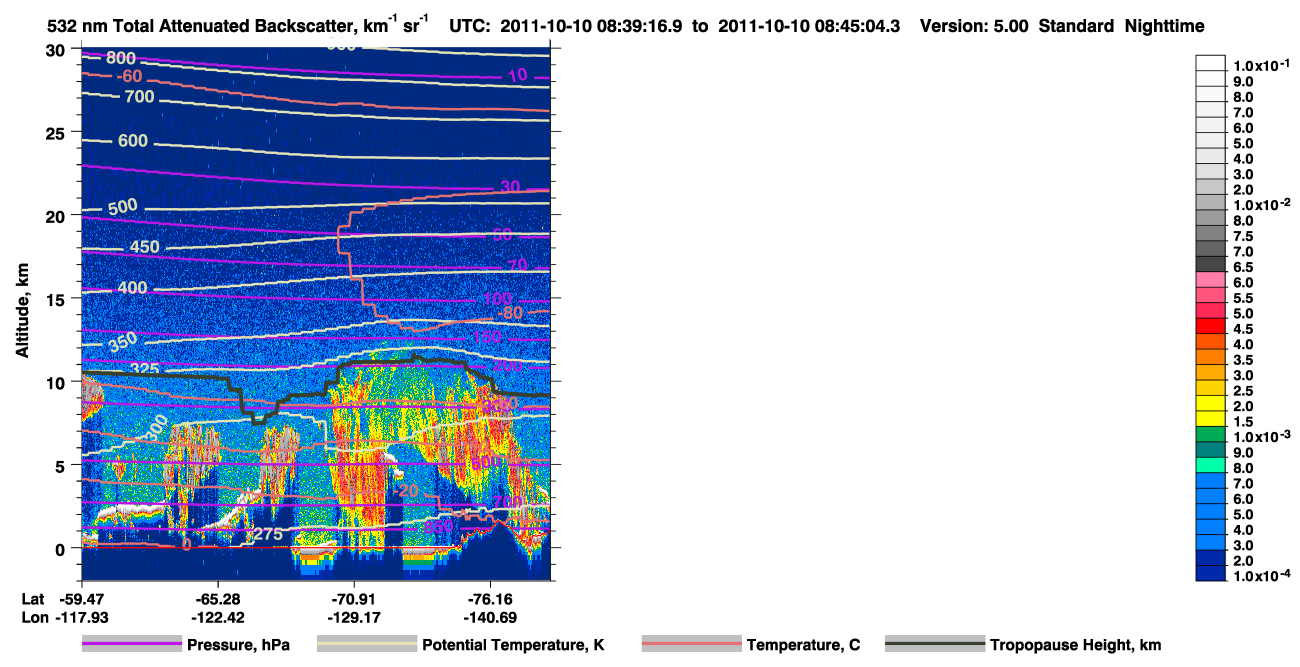The image size is (1300, 667).
Task: Click the '600' potential temperature contour label
Action: [133, 141]
